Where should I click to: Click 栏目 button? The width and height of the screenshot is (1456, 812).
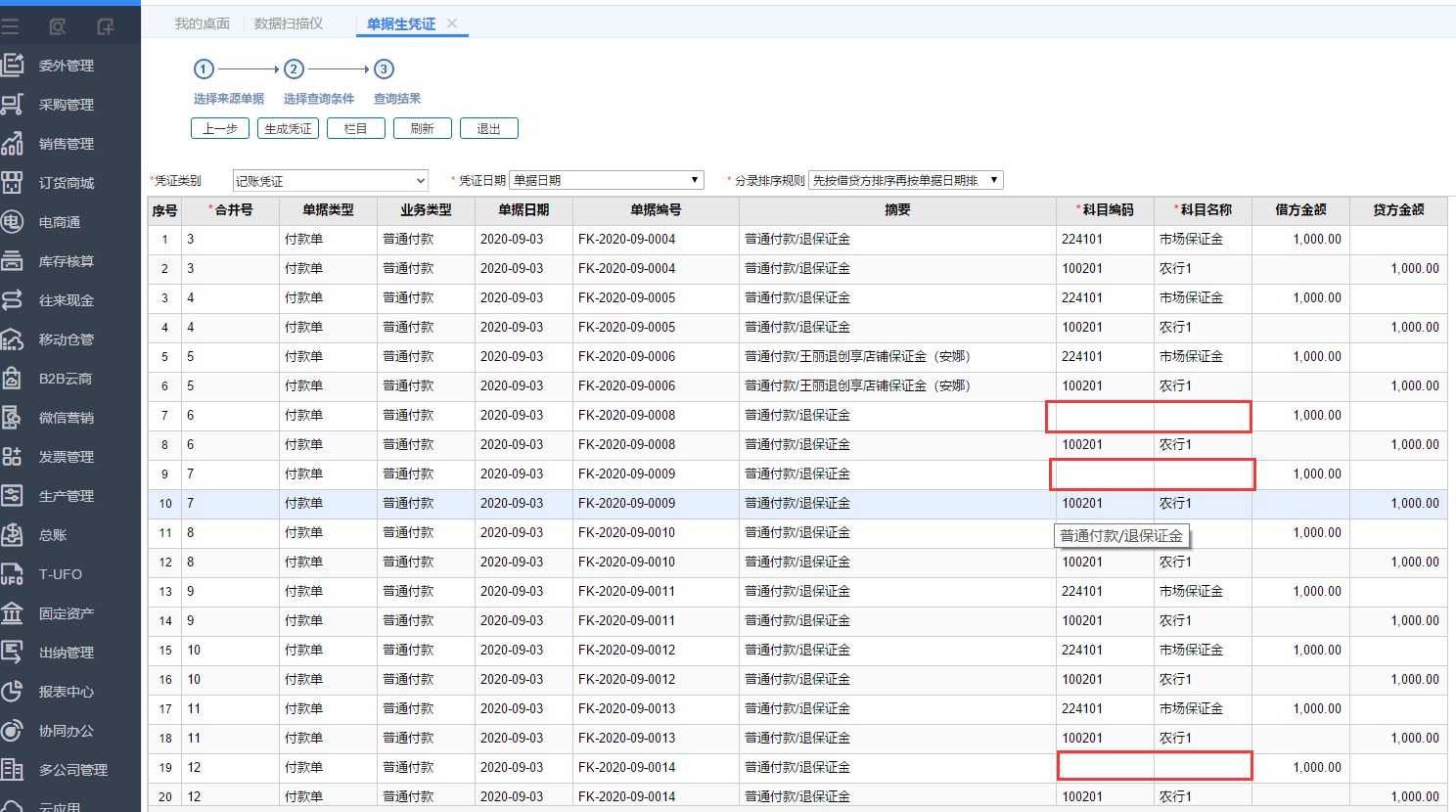356,128
